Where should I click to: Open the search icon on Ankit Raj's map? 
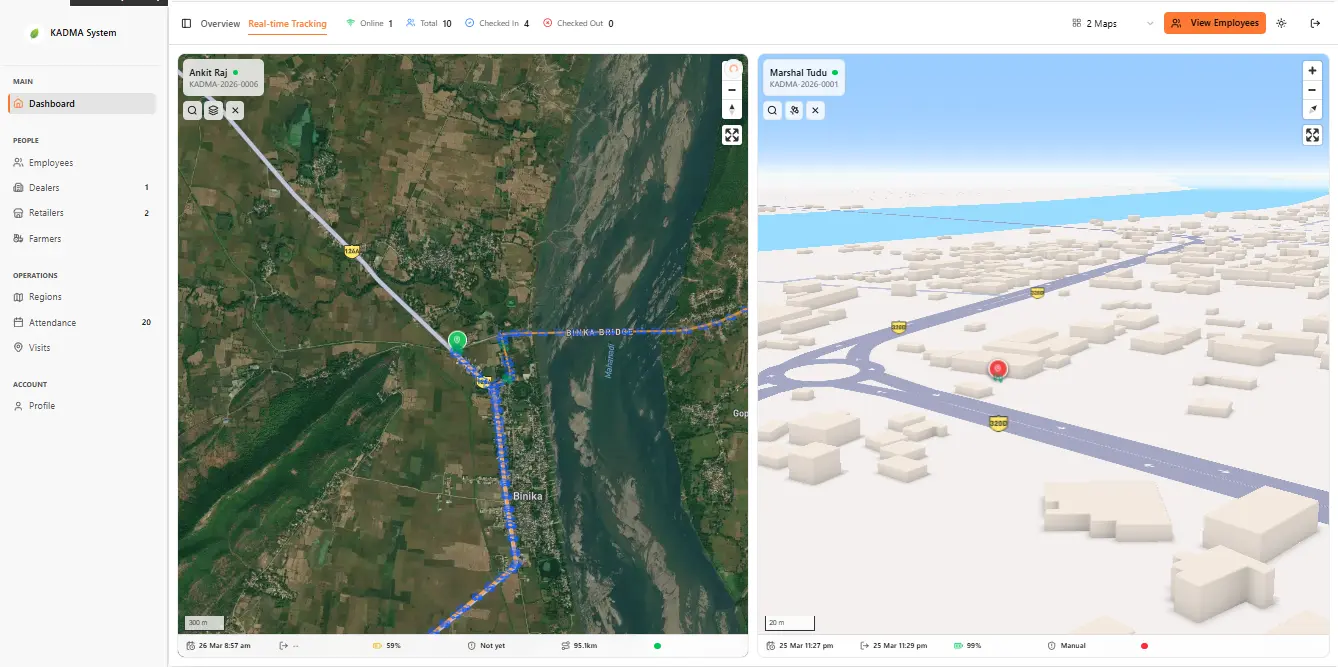coord(192,110)
